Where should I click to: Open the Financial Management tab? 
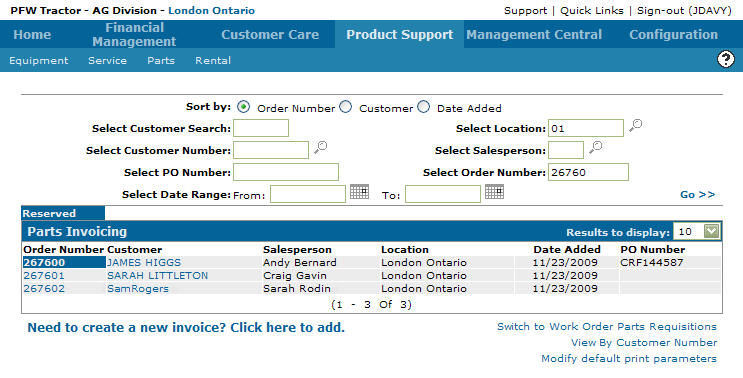tap(134, 34)
